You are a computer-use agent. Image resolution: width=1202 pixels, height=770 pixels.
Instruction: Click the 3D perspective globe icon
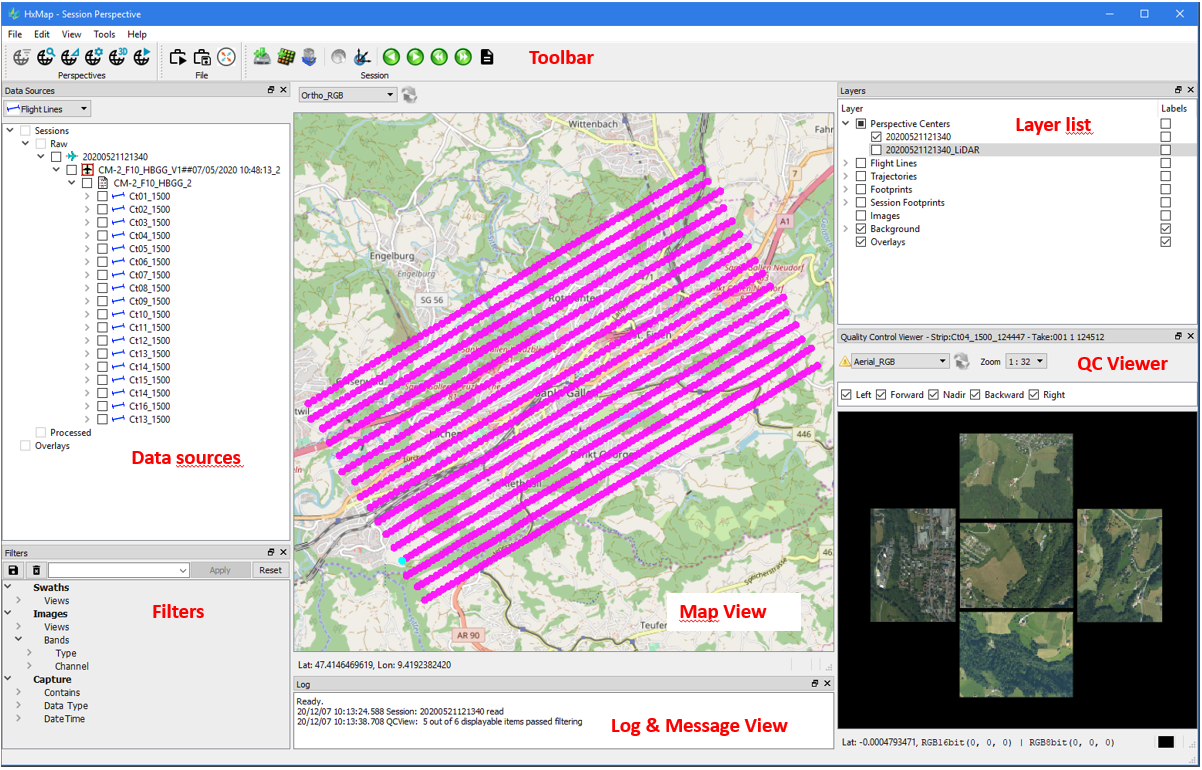pos(118,57)
